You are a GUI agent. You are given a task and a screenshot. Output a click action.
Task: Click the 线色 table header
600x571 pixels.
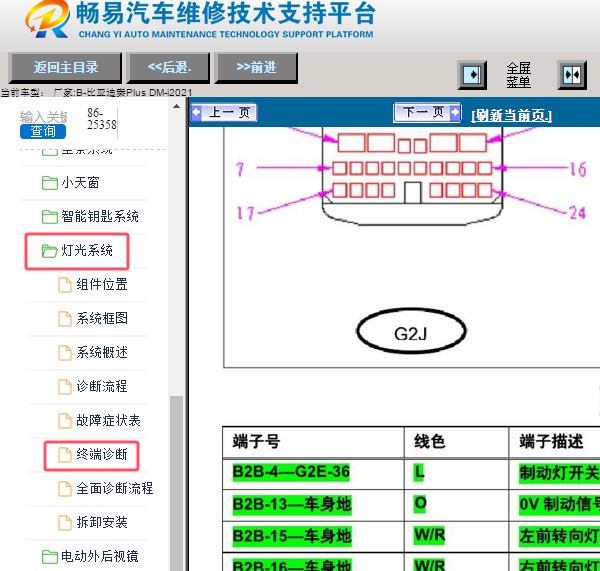pos(429,441)
